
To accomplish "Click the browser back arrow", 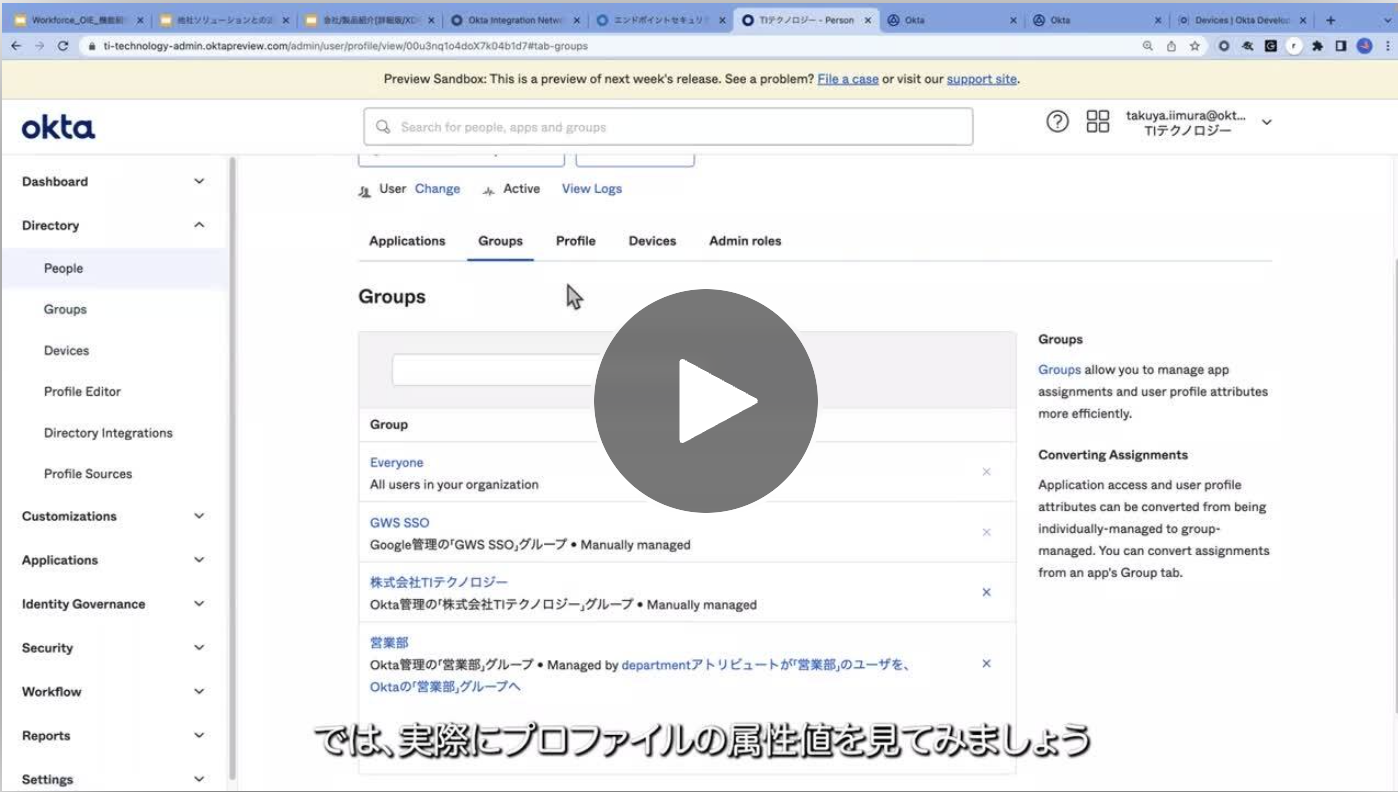I will [x=16, y=46].
